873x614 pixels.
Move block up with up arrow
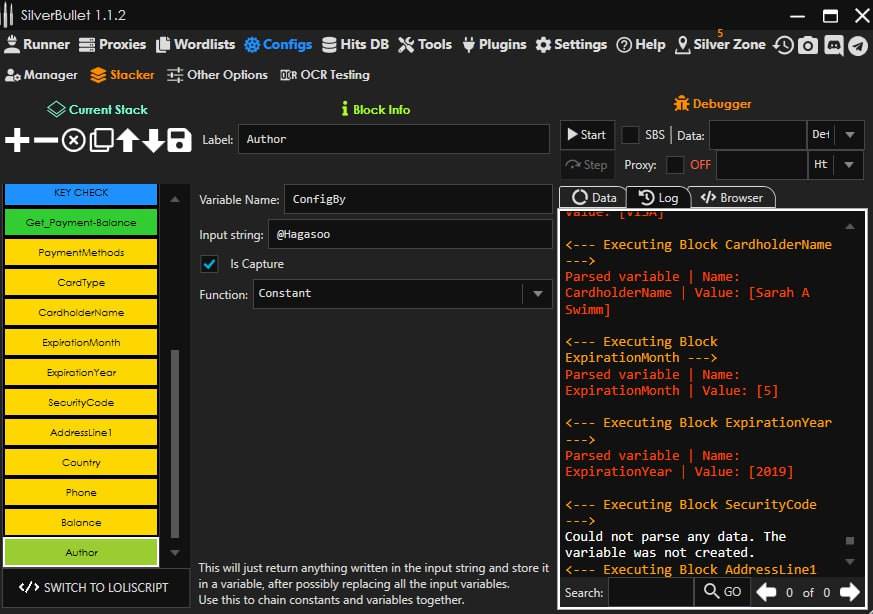(x=127, y=140)
